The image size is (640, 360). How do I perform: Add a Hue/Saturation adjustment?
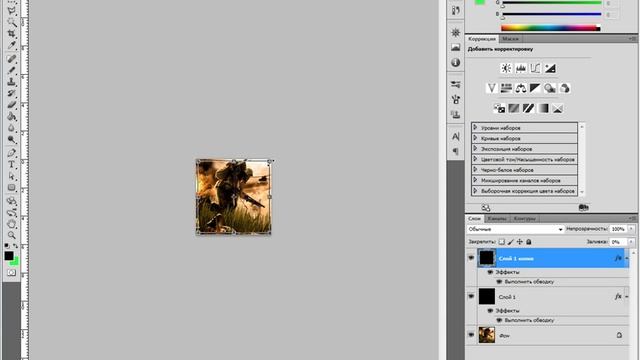point(506,88)
